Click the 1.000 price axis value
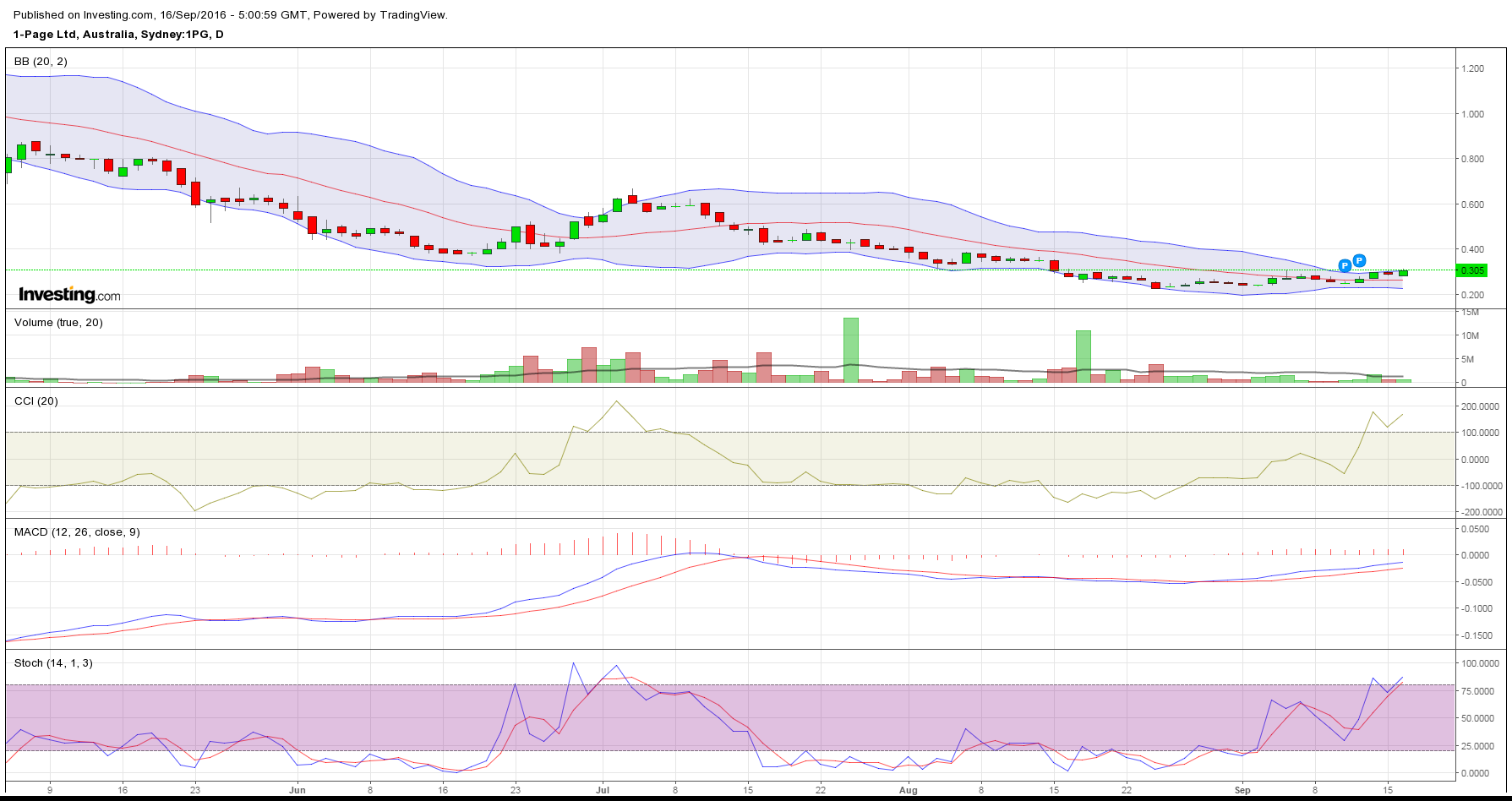The image size is (1512, 801). pos(1472,114)
